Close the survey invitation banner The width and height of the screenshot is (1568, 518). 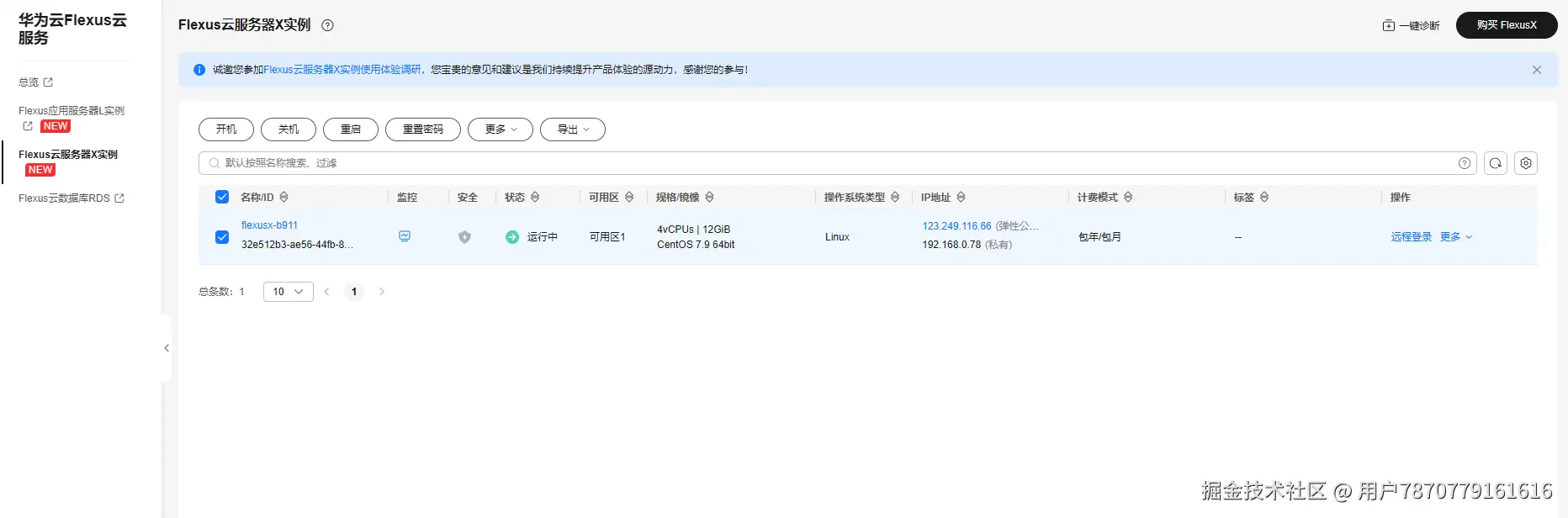[1537, 70]
